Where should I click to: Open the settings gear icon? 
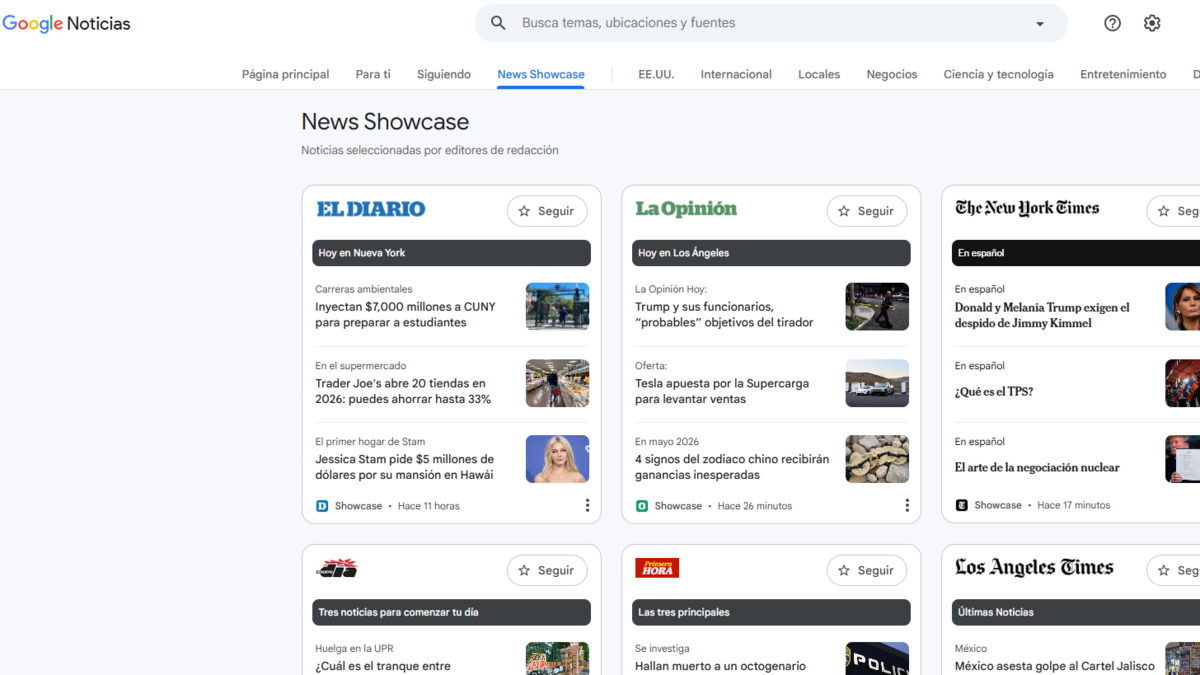[1152, 23]
